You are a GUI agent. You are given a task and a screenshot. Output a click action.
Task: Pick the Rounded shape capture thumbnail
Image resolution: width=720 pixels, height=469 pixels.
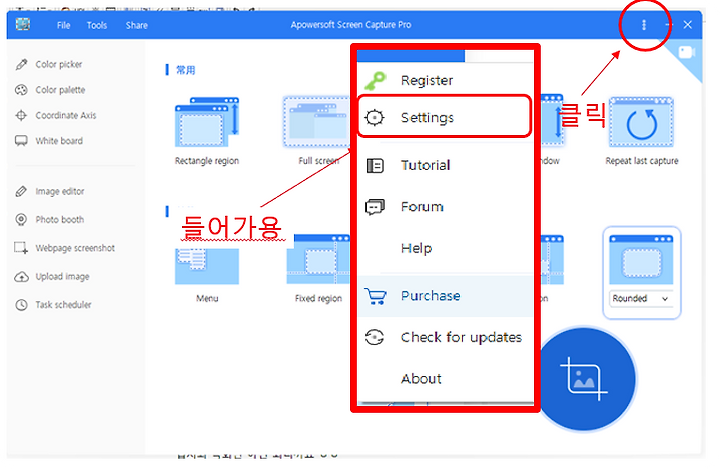click(641, 260)
